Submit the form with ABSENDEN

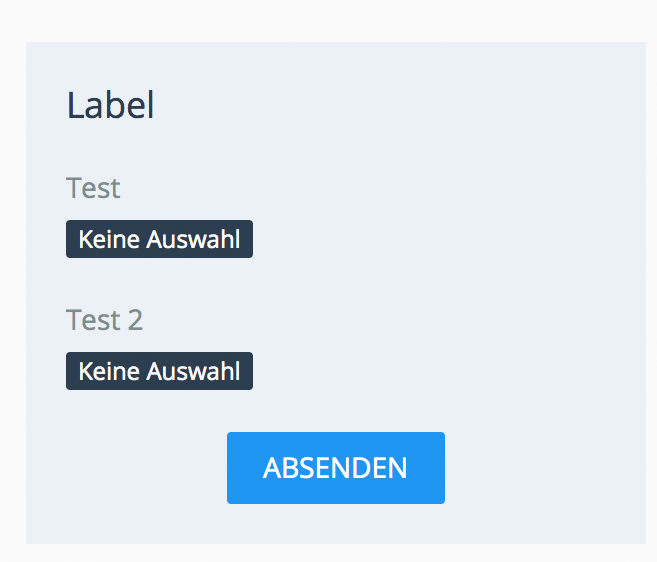coord(335,468)
